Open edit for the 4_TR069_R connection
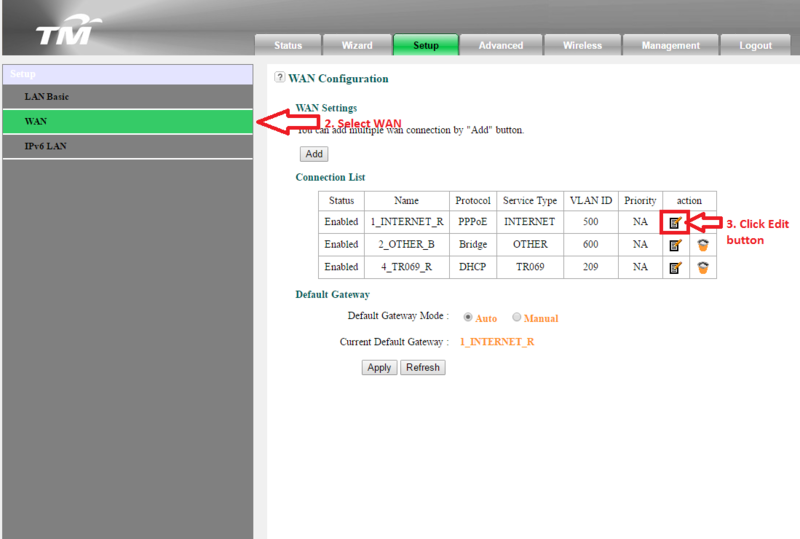The width and height of the screenshot is (800, 539). (676, 268)
